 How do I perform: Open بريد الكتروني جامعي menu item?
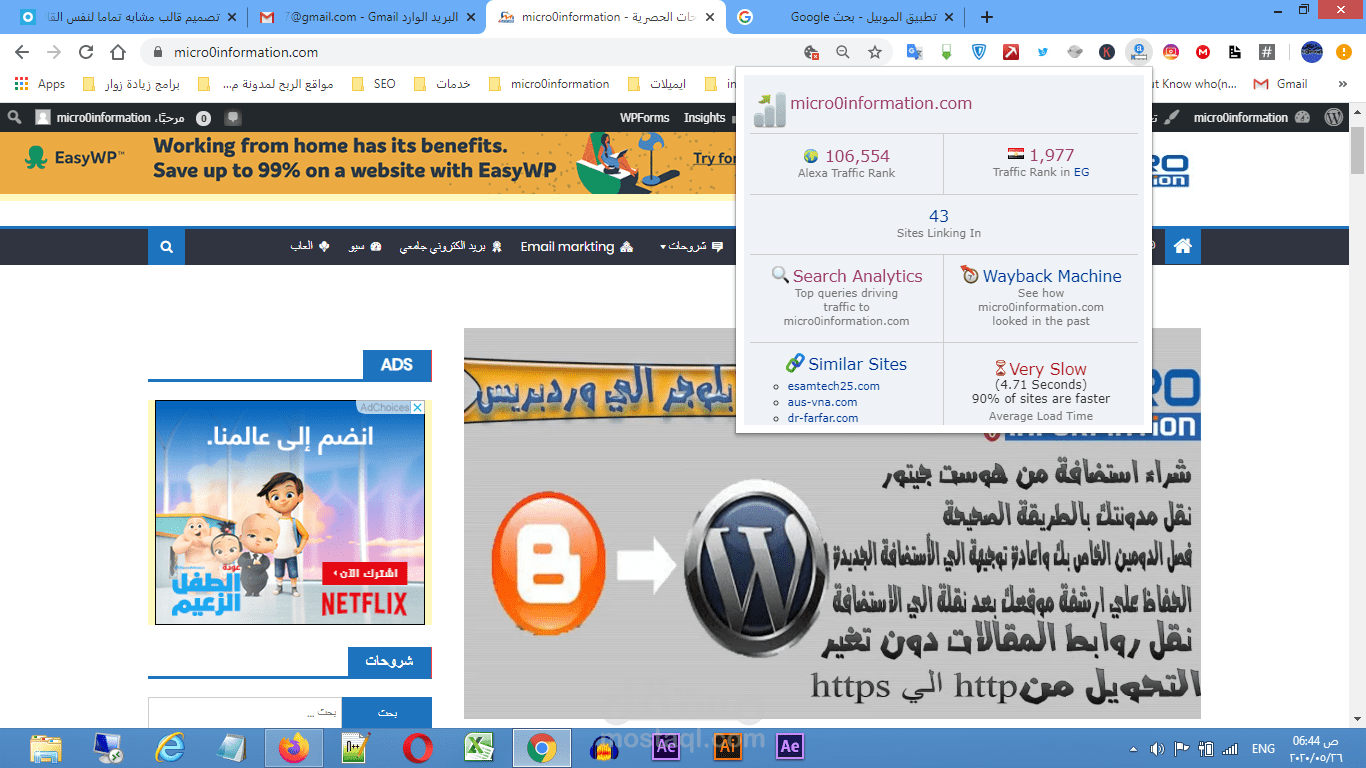click(x=450, y=246)
